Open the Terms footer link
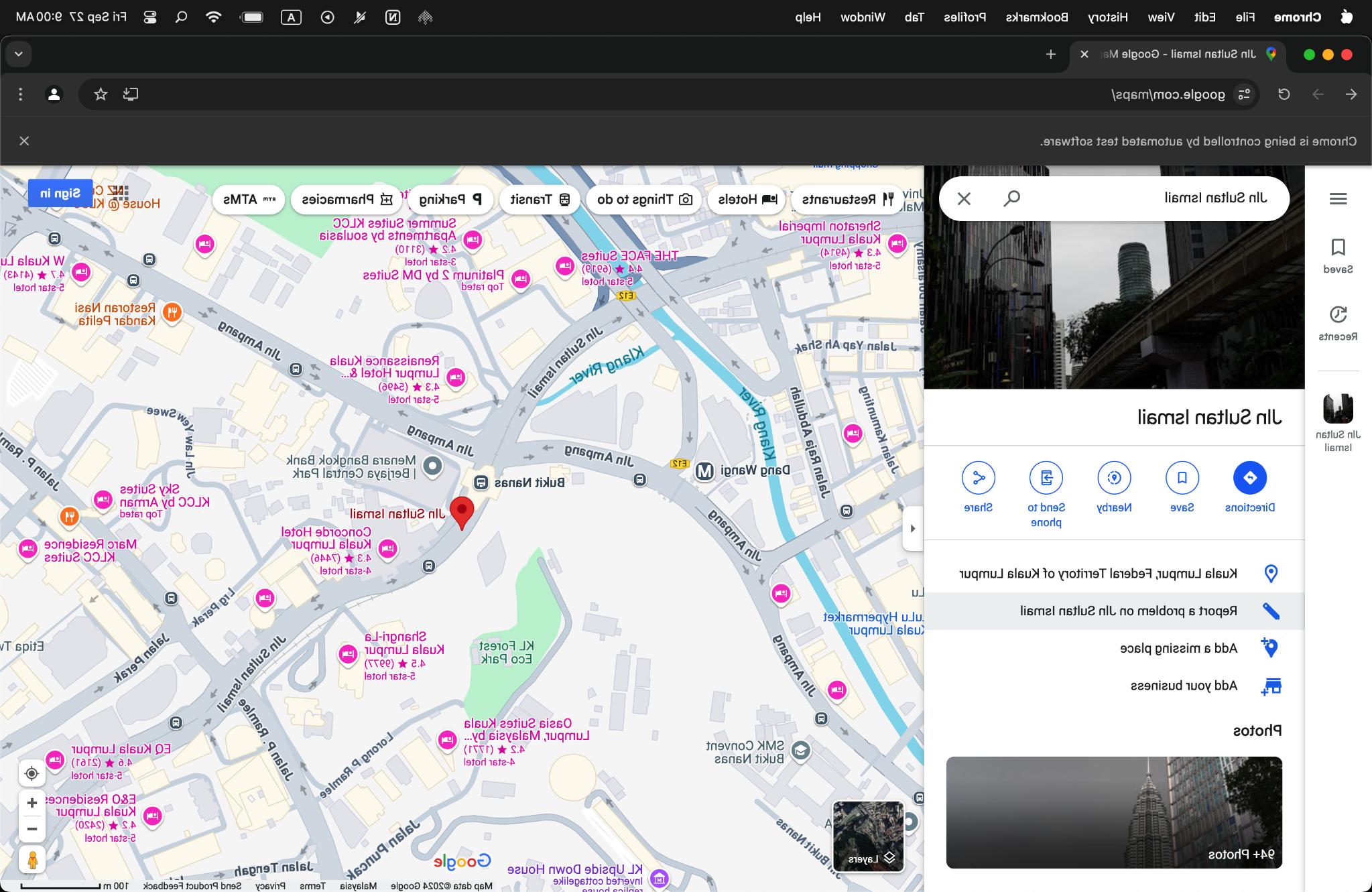The image size is (1372, 892). [x=312, y=886]
